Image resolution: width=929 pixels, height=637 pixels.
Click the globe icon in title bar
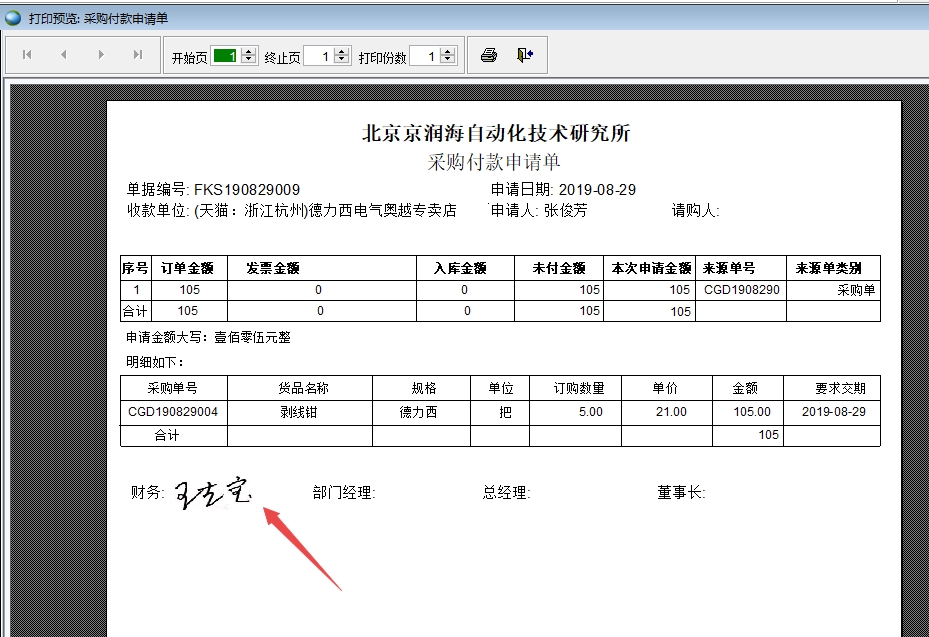pyautogui.click(x=13, y=17)
